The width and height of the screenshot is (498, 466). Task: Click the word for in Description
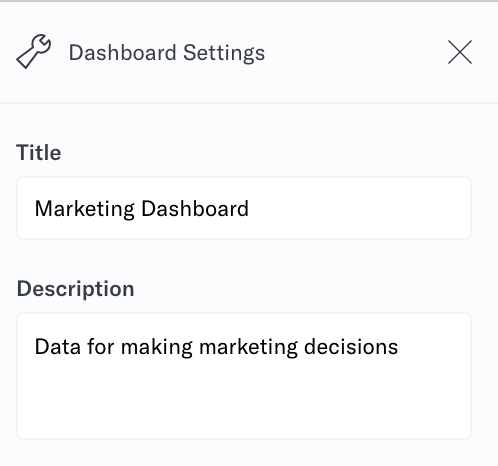[x=101, y=347]
